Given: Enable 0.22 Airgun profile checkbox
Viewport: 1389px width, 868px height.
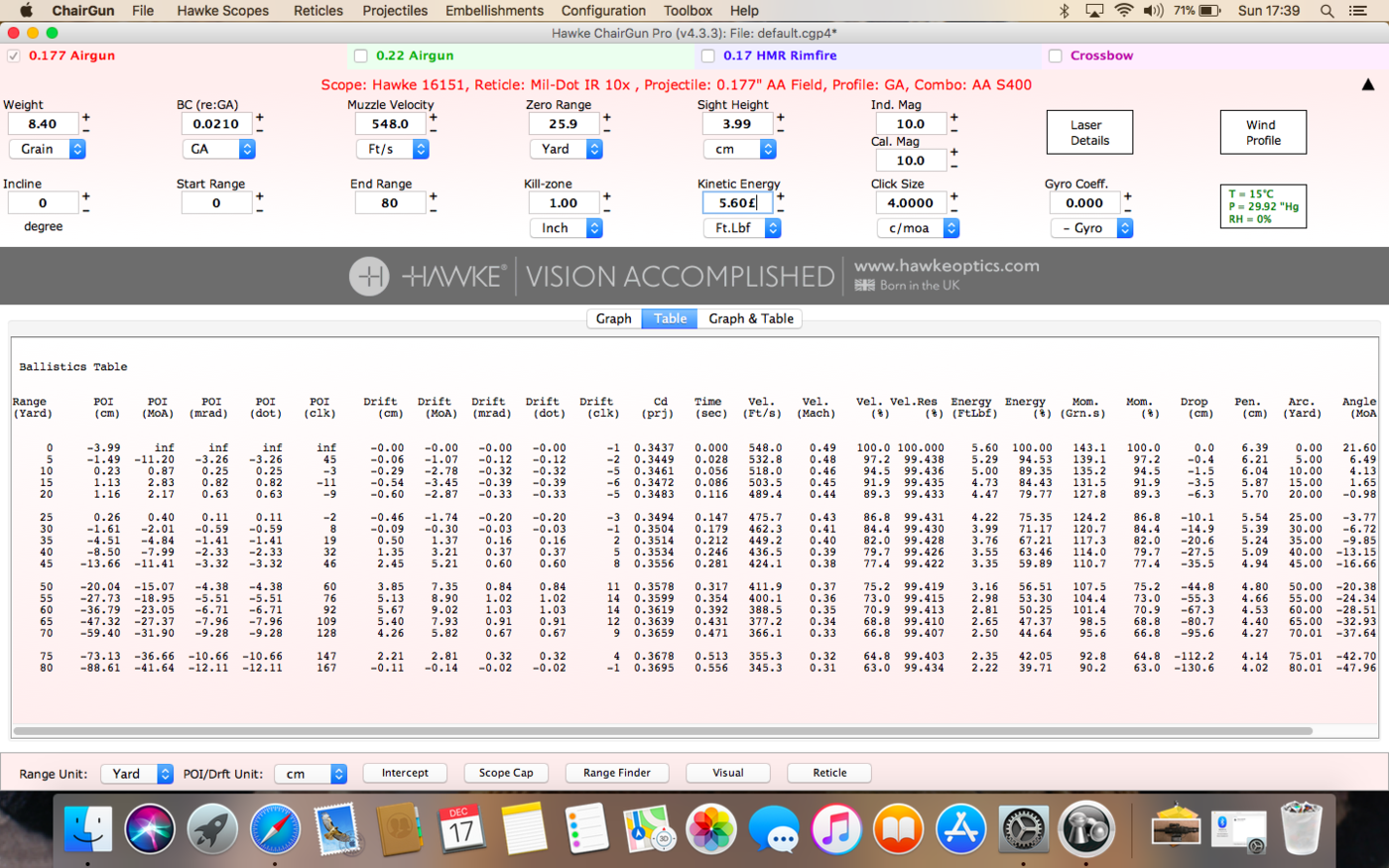Looking at the screenshot, I should 361,56.
